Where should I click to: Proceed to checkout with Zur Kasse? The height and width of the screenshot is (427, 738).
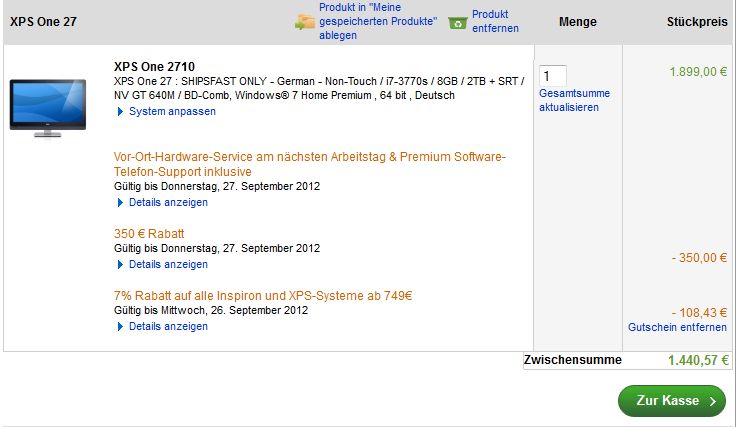(x=670, y=401)
